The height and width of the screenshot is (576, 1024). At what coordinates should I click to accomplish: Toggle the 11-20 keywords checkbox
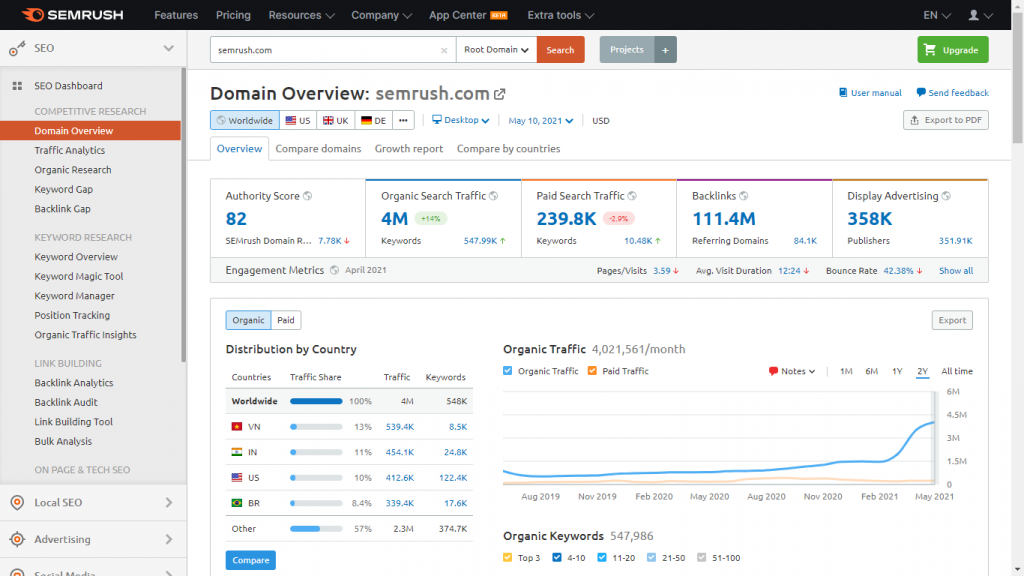point(602,558)
